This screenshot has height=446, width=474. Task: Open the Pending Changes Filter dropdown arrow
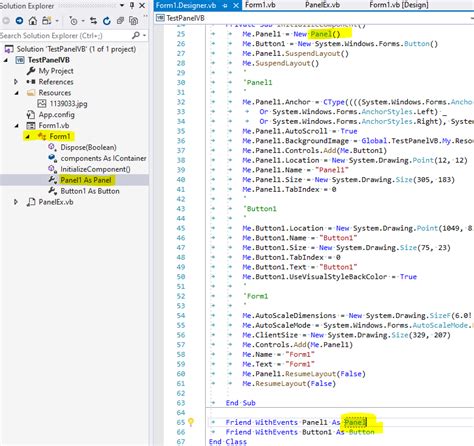pos(83,21)
